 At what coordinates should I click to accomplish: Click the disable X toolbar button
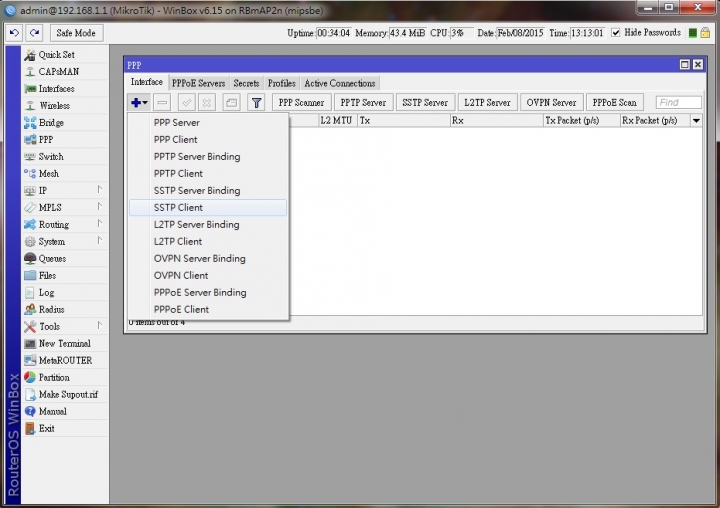point(207,102)
